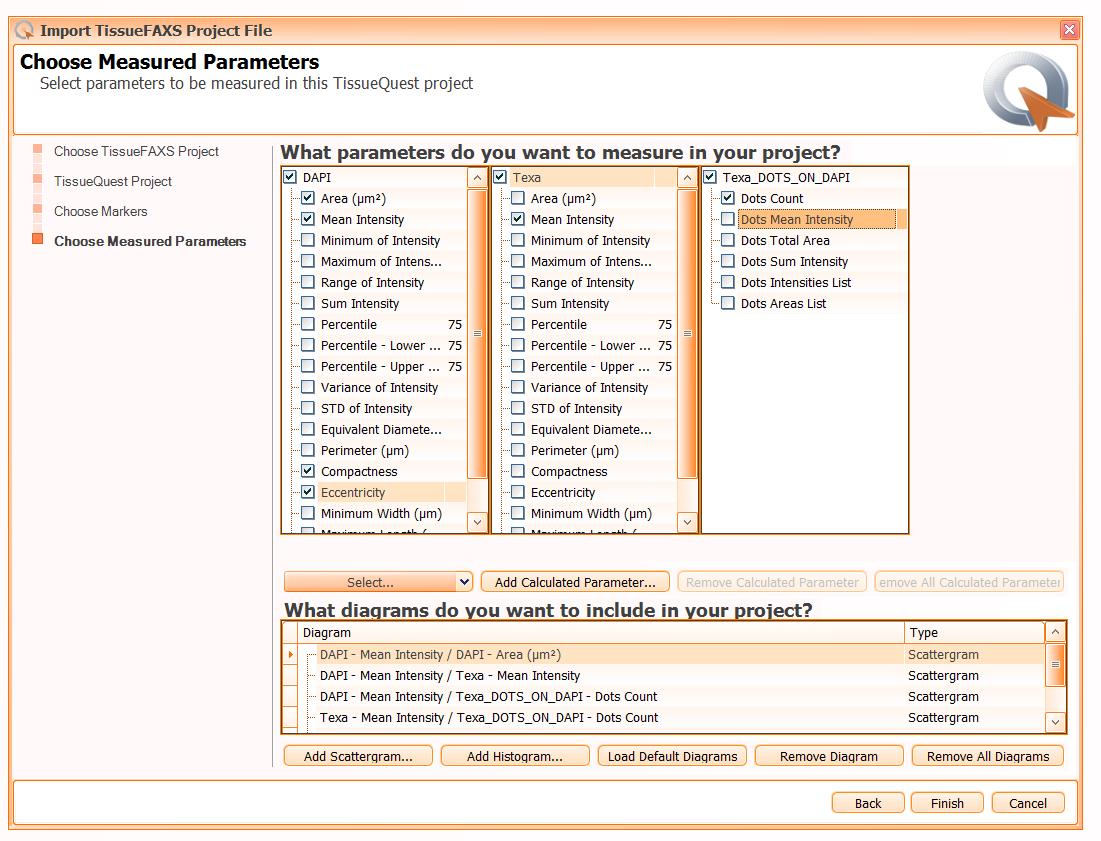Click the orange square beside Choose Measured Parameters
The image size is (1101, 841).
[x=38, y=239]
